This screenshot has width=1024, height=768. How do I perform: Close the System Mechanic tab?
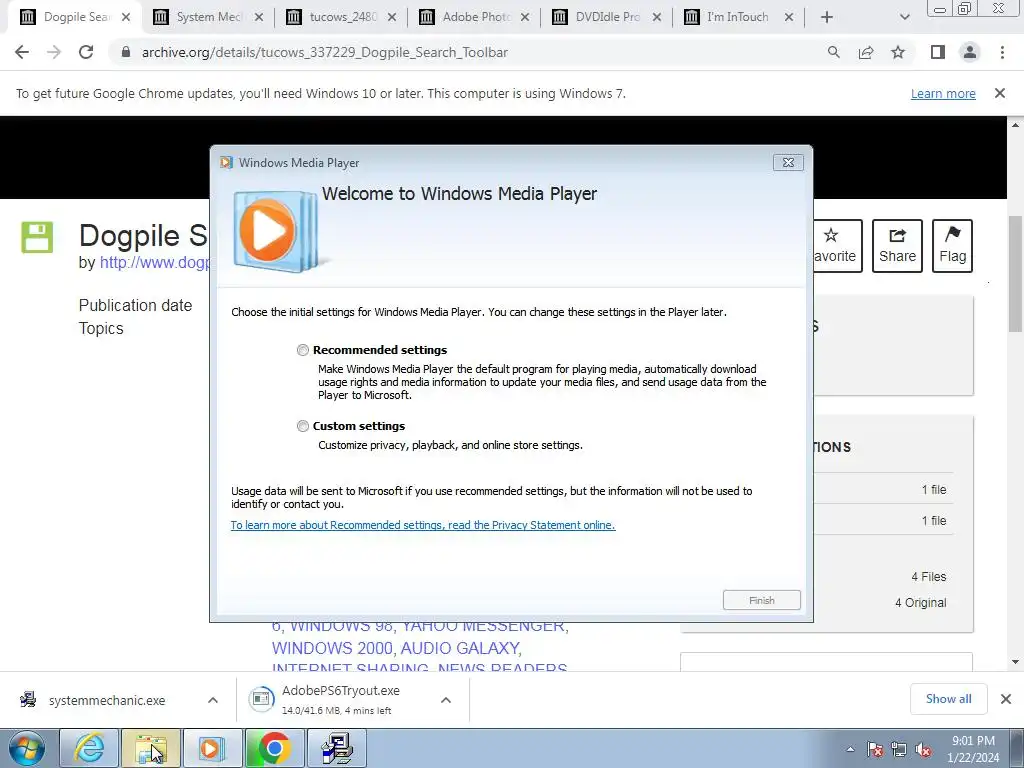click(x=259, y=18)
